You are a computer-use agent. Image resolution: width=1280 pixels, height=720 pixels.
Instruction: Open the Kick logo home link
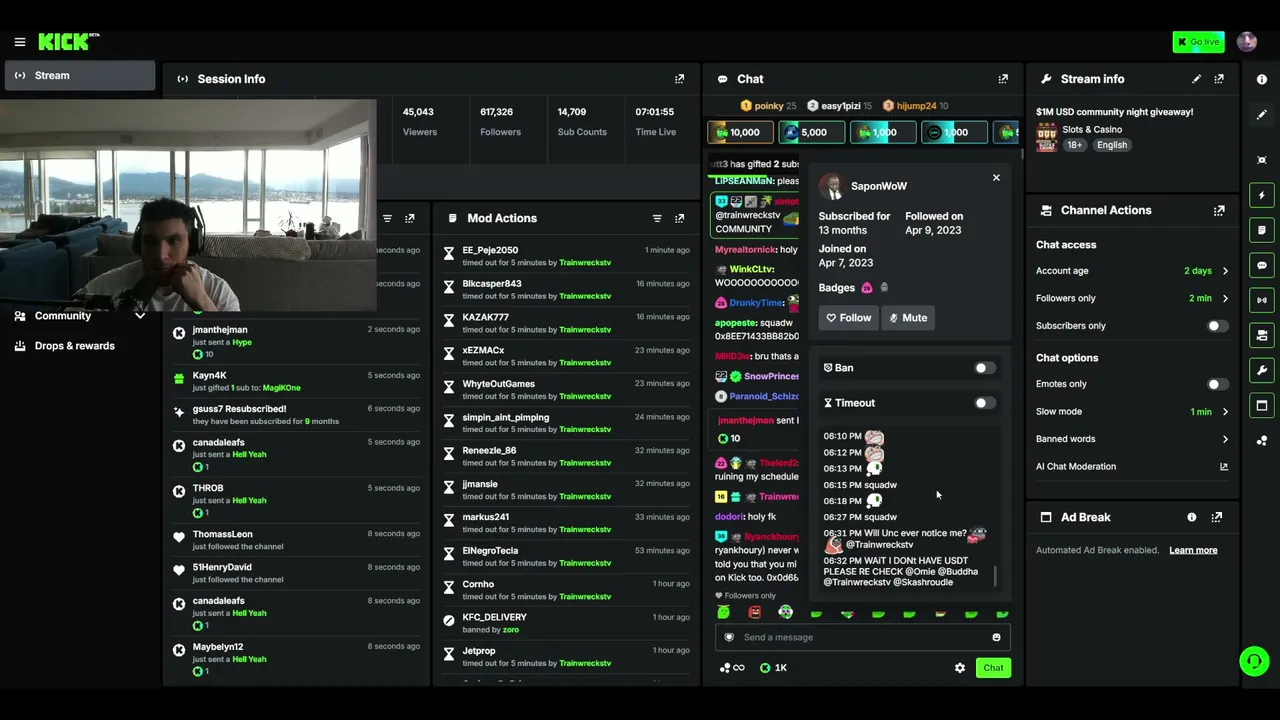pos(69,41)
